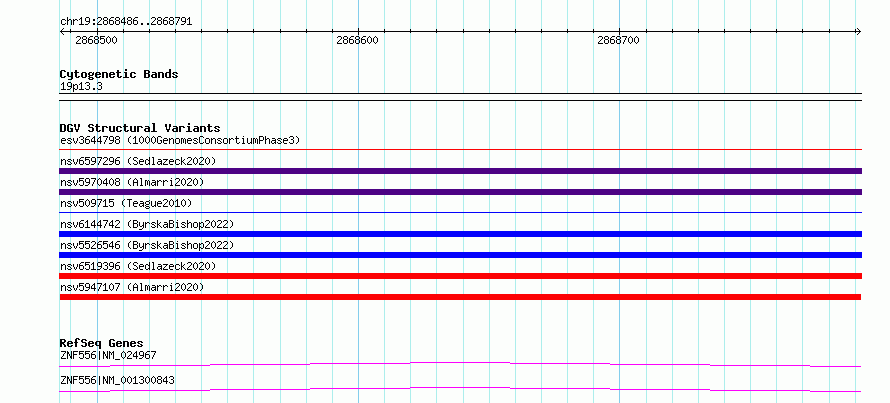The width and height of the screenshot is (890, 403).
Task: Click the nsv6597296 (Sedlazeck2020) label
Action: pos(138,161)
